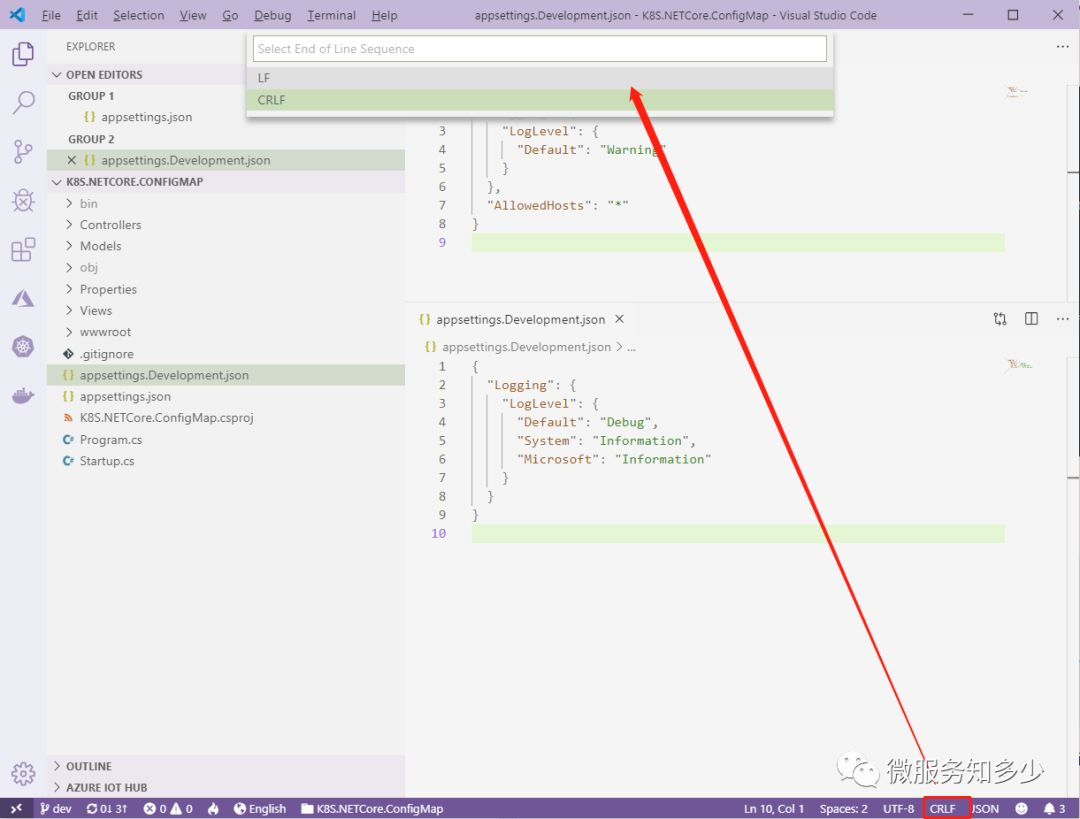Image resolution: width=1080 pixels, height=819 pixels.
Task: Open More Actions menu for top editor group
Action: pos(1062,46)
